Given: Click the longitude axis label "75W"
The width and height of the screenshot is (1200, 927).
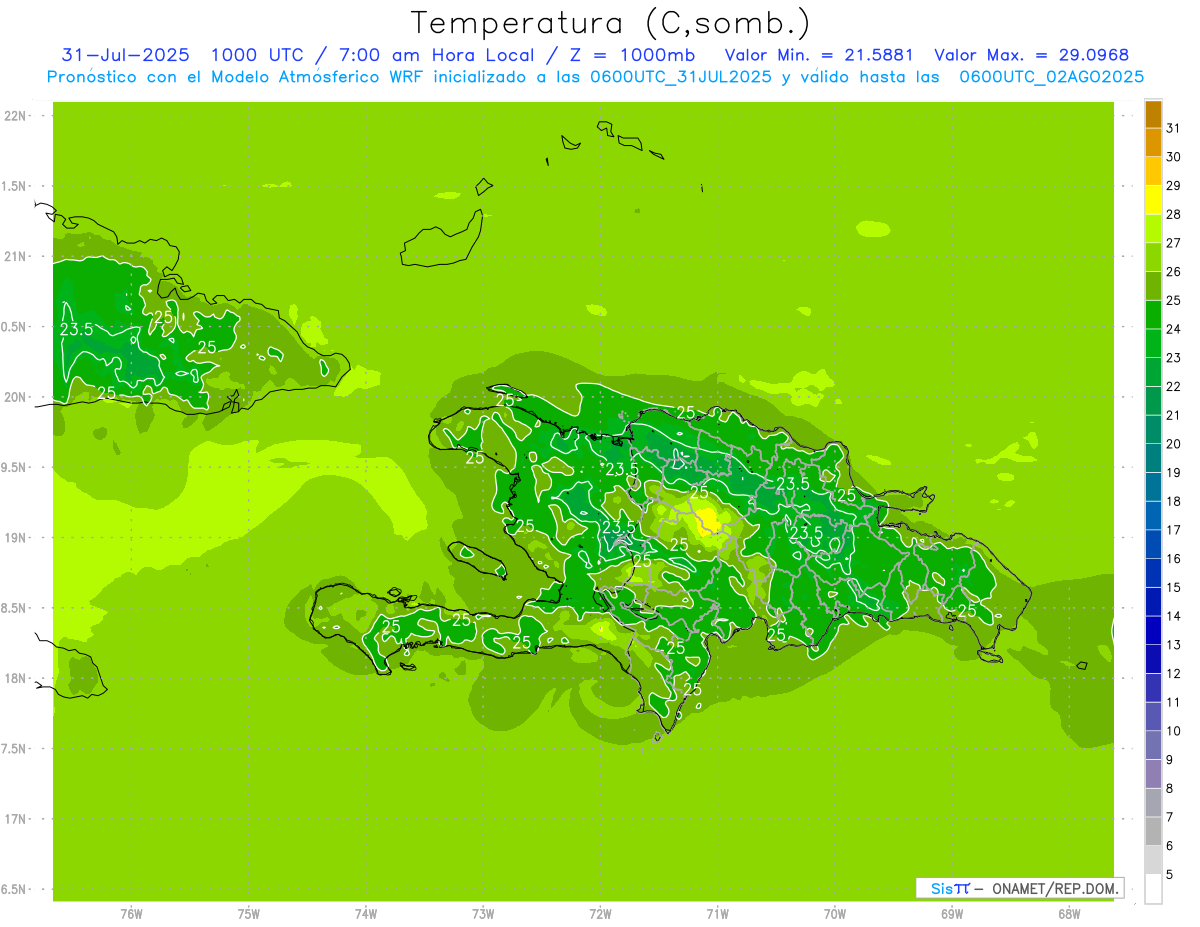Looking at the screenshot, I should [249, 913].
